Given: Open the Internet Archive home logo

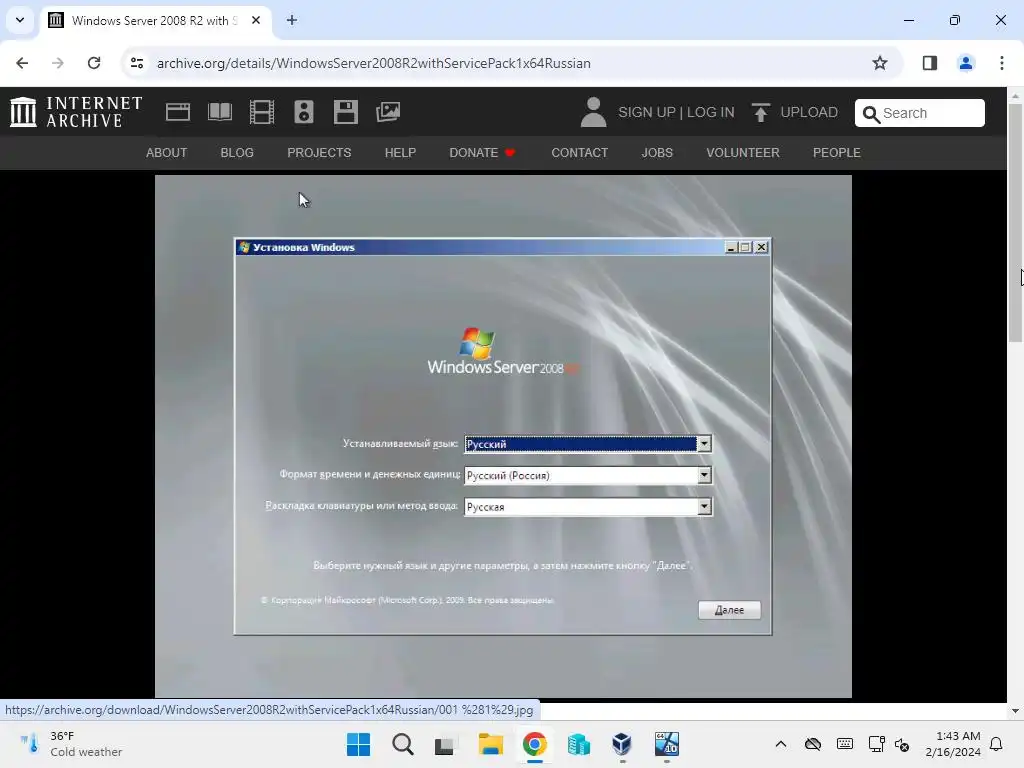Looking at the screenshot, I should [x=76, y=112].
